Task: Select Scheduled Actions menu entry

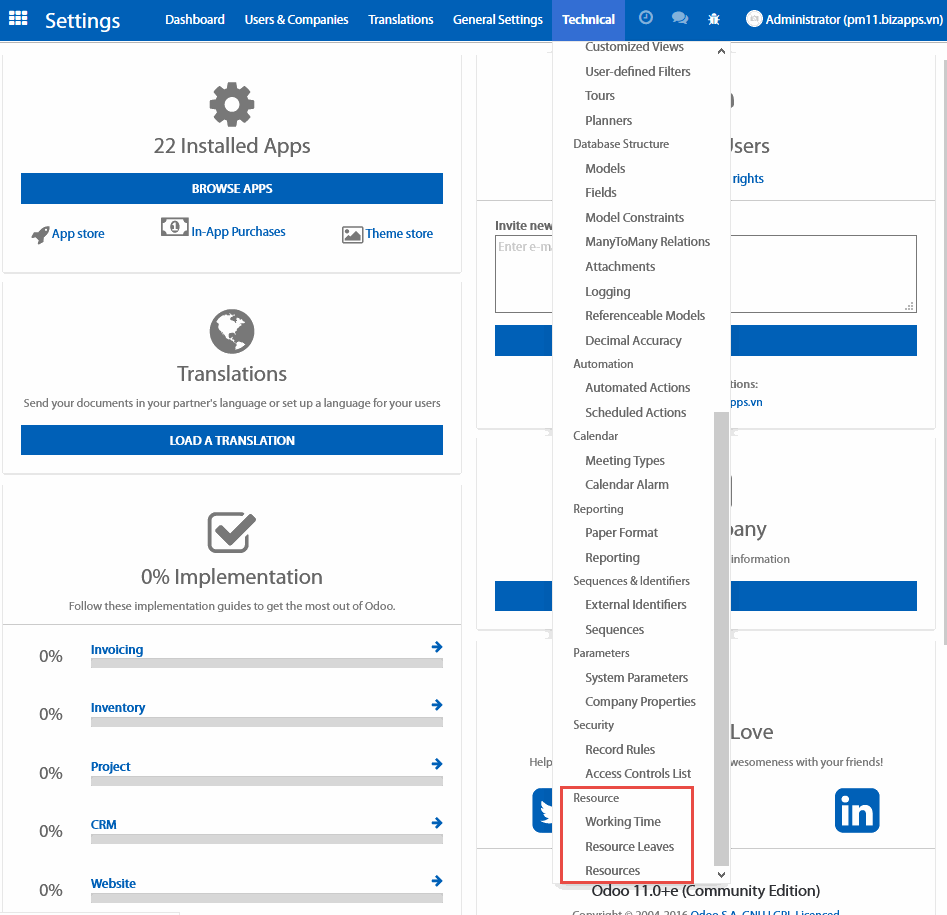Action: pos(635,412)
